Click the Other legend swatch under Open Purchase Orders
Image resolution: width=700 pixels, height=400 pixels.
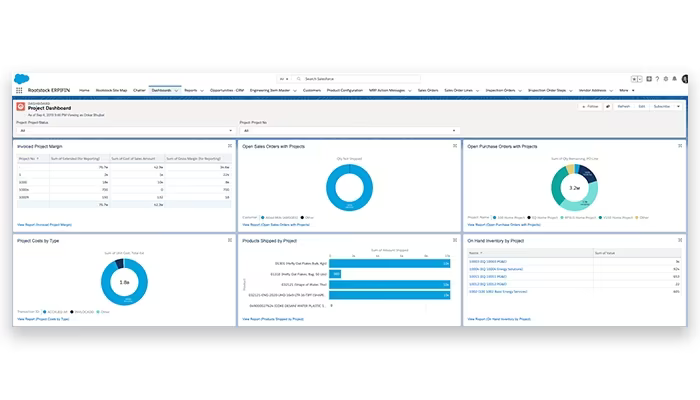[x=637, y=217]
